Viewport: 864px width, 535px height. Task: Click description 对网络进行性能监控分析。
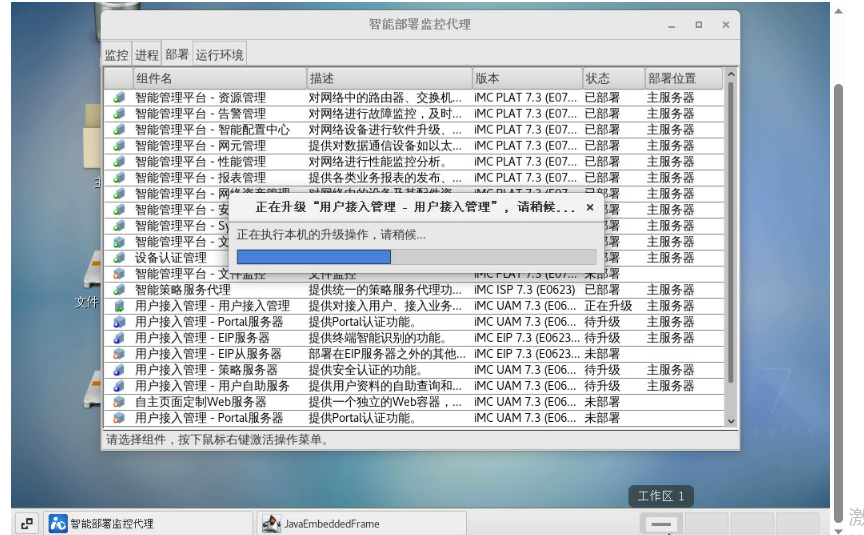(377, 161)
